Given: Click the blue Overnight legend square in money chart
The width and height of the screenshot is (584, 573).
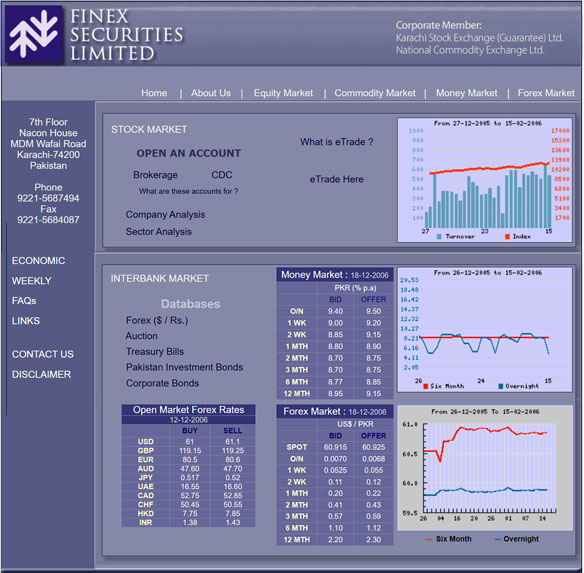Looking at the screenshot, I should click(501, 386).
